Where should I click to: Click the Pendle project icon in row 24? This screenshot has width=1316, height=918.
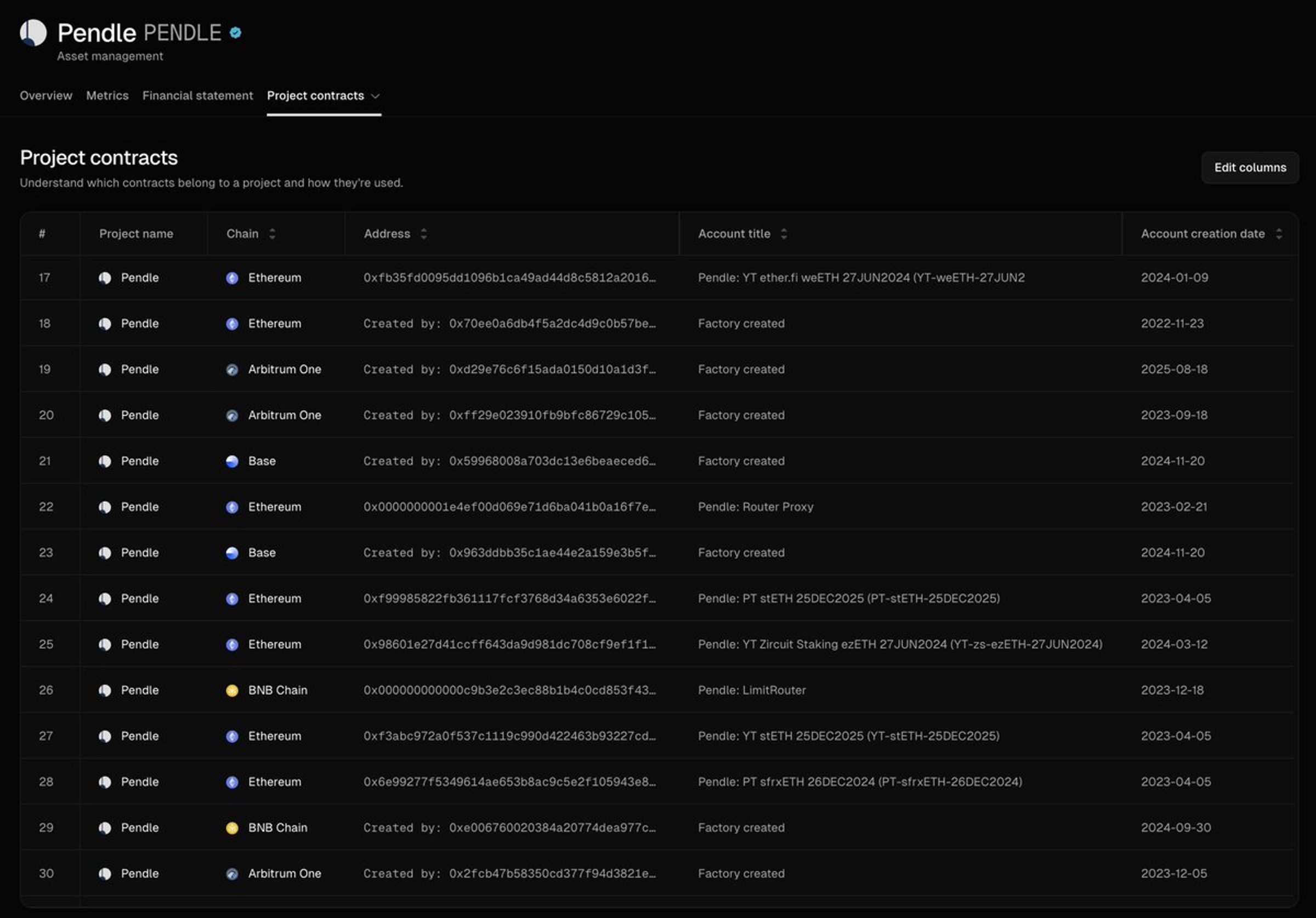[x=105, y=599]
